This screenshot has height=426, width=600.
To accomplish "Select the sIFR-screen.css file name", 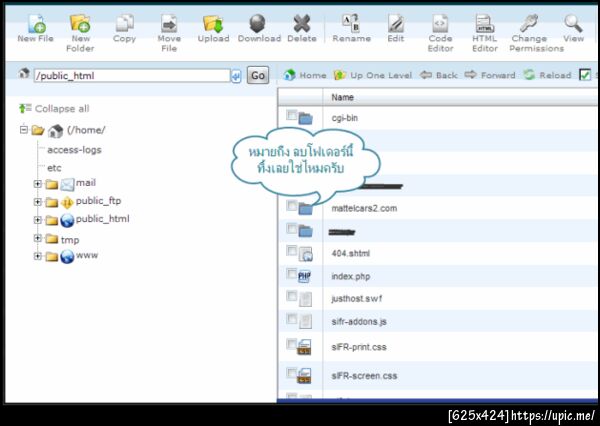I will coord(364,376).
